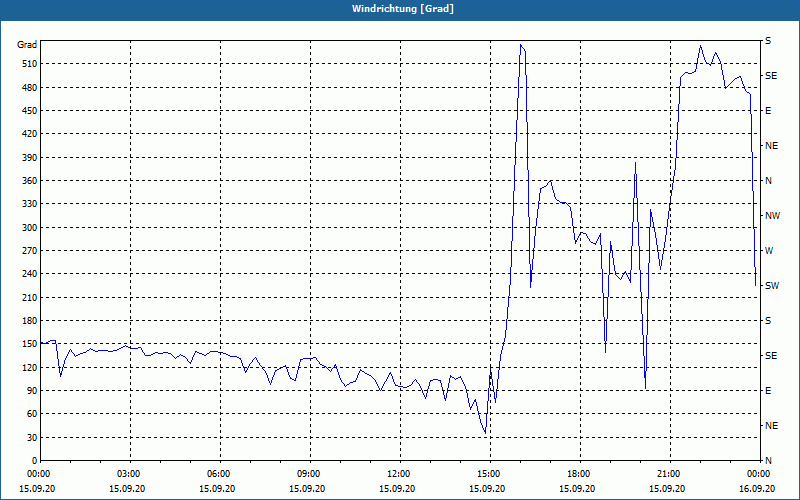
Task: Click the 03:00 time label
Action: [131, 474]
